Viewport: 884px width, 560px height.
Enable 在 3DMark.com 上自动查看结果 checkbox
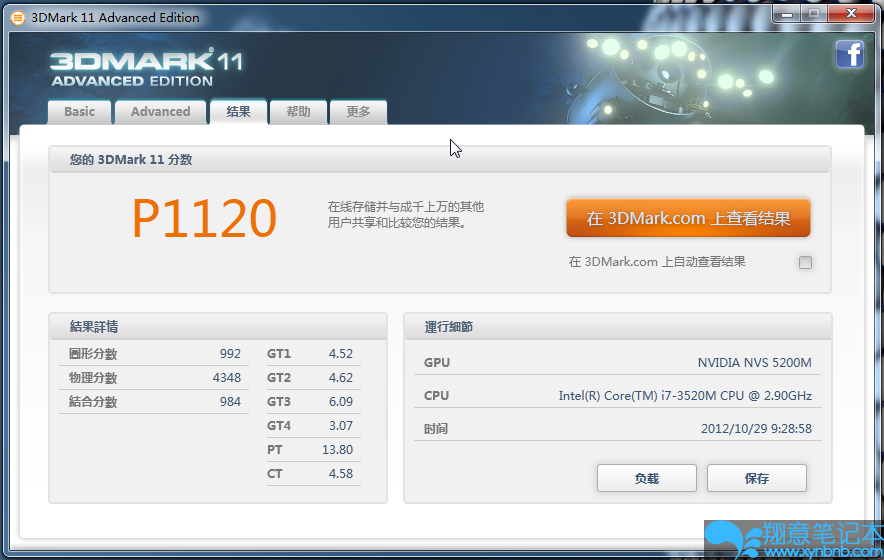click(805, 262)
